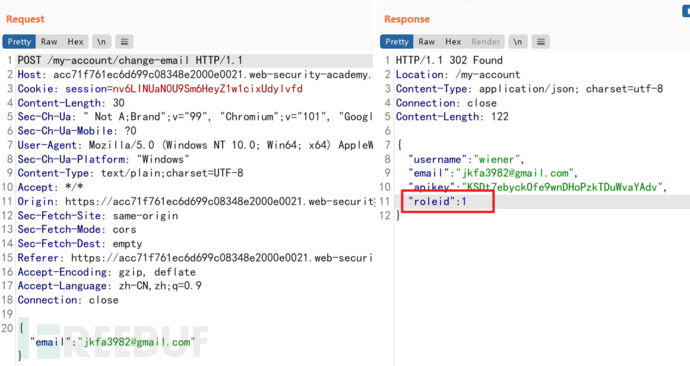Screen dimensions: 690x366
Task: Switch Response view to Hex
Action: point(453,42)
